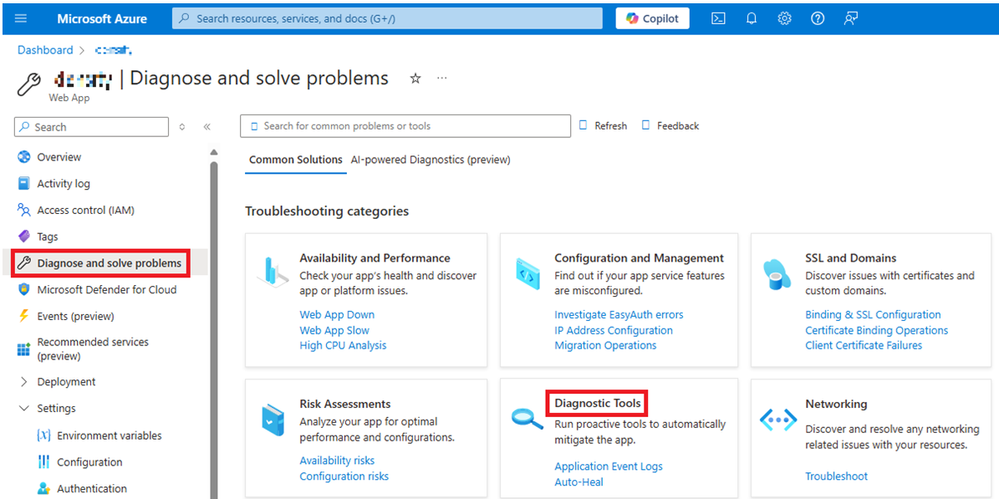This screenshot has width=999, height=499.
Task: Open Client Certificate Failures link
Action: pyautogui.click(x=863, y=345)
